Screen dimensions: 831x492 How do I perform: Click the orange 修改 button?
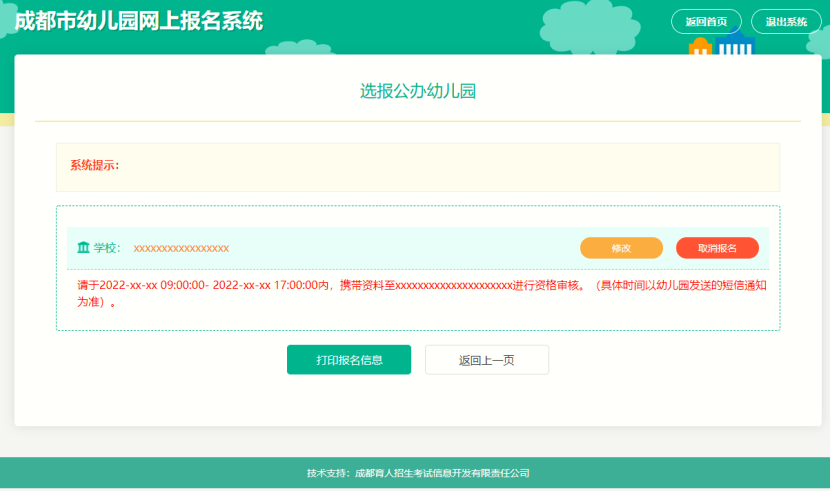pyautogui.click(x=621, y=248)
